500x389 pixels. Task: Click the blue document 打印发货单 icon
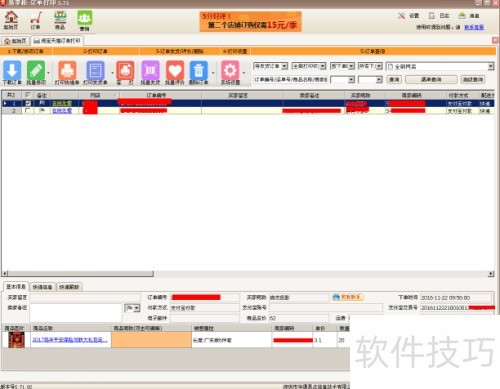[95, 72]
